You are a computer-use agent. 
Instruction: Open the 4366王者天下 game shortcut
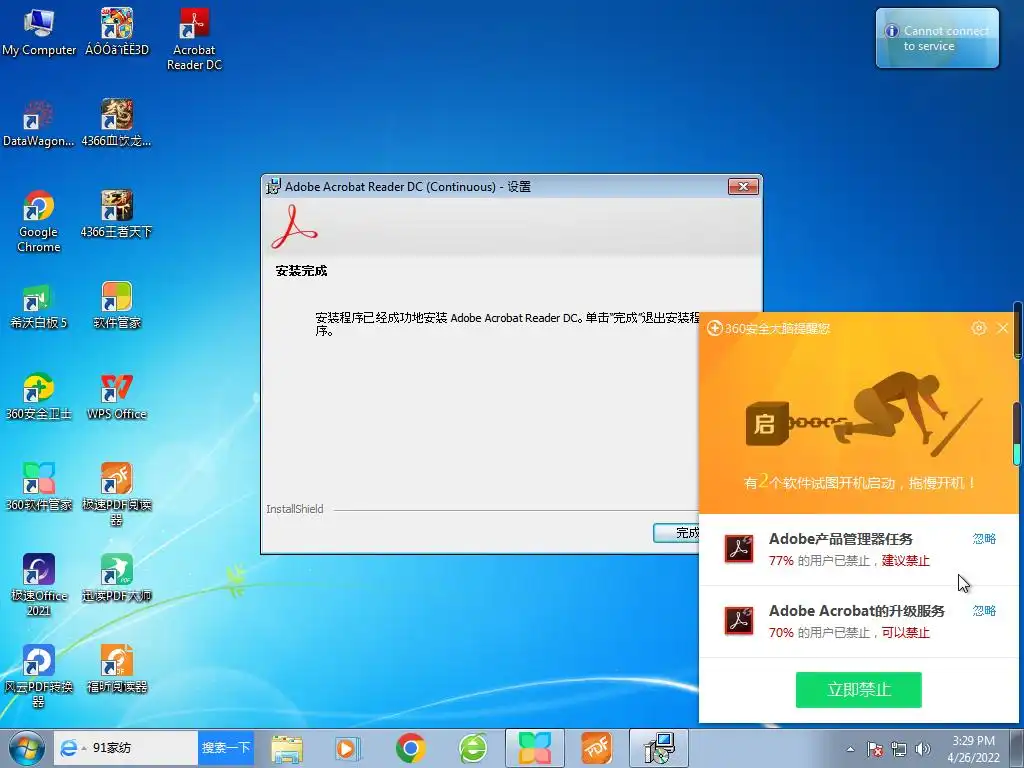[x=116, y=214]
